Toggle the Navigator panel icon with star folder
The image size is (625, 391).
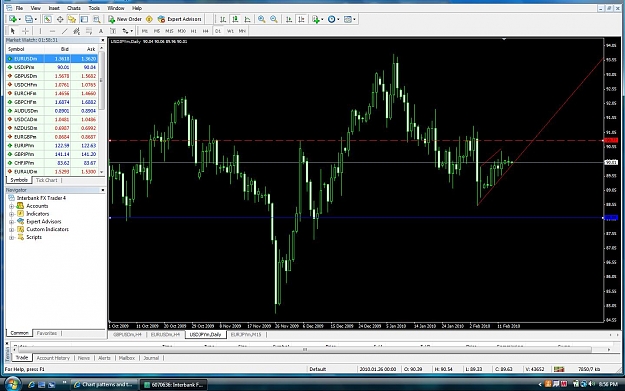[x=72, y=19]
